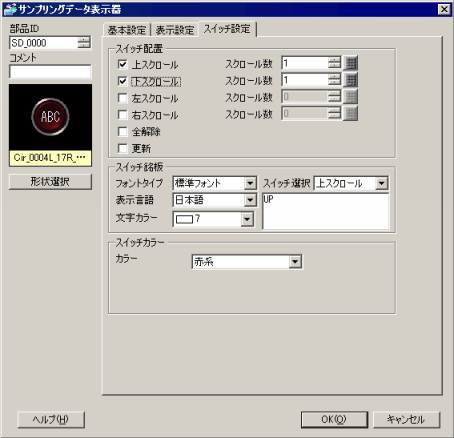Switch to the 基本設定 tab
The image size is (454, 438).
pos(127,30)
